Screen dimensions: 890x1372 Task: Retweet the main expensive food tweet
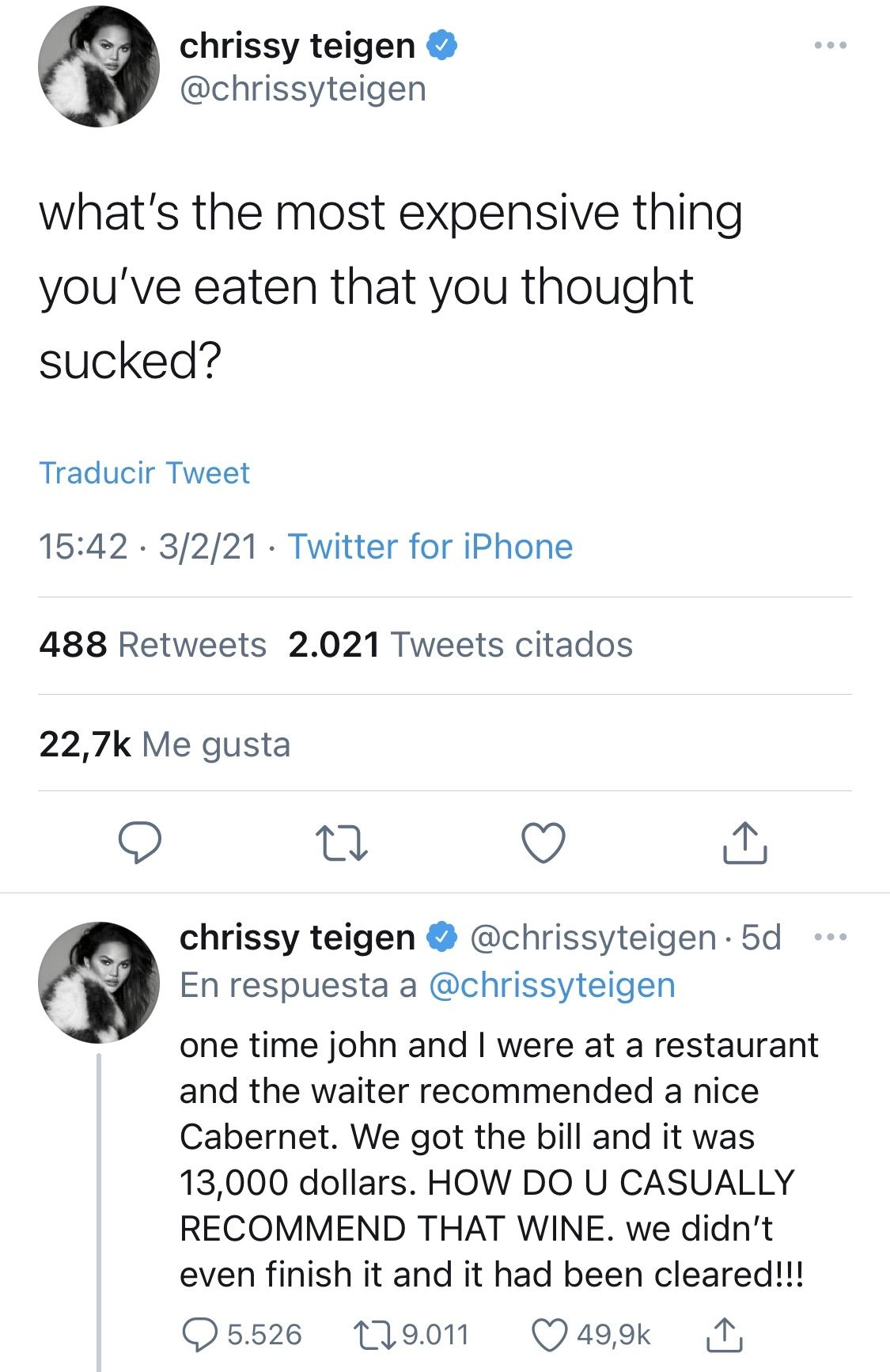tap(341, 843)
